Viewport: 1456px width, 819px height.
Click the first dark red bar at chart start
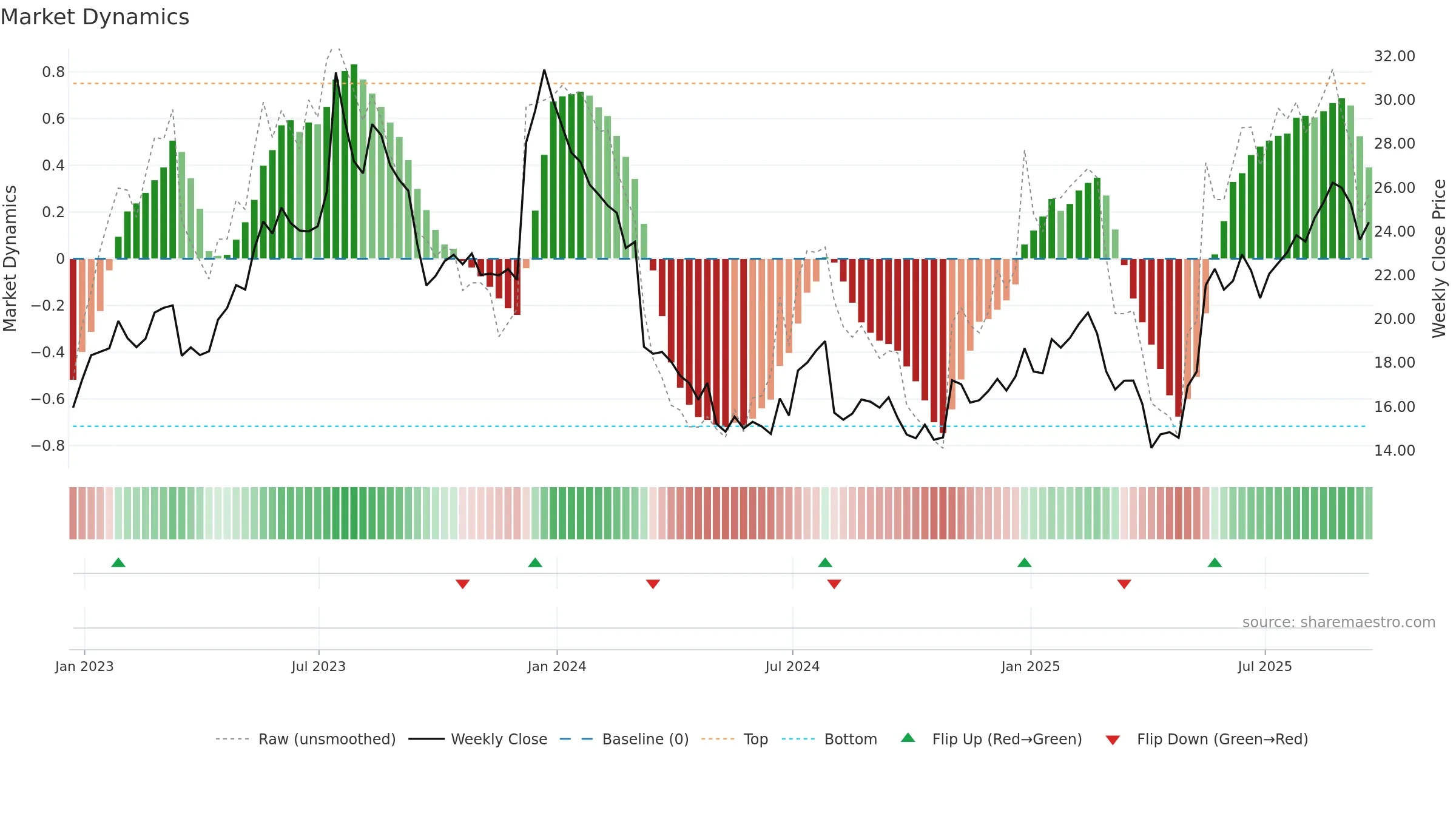point(73,319)
